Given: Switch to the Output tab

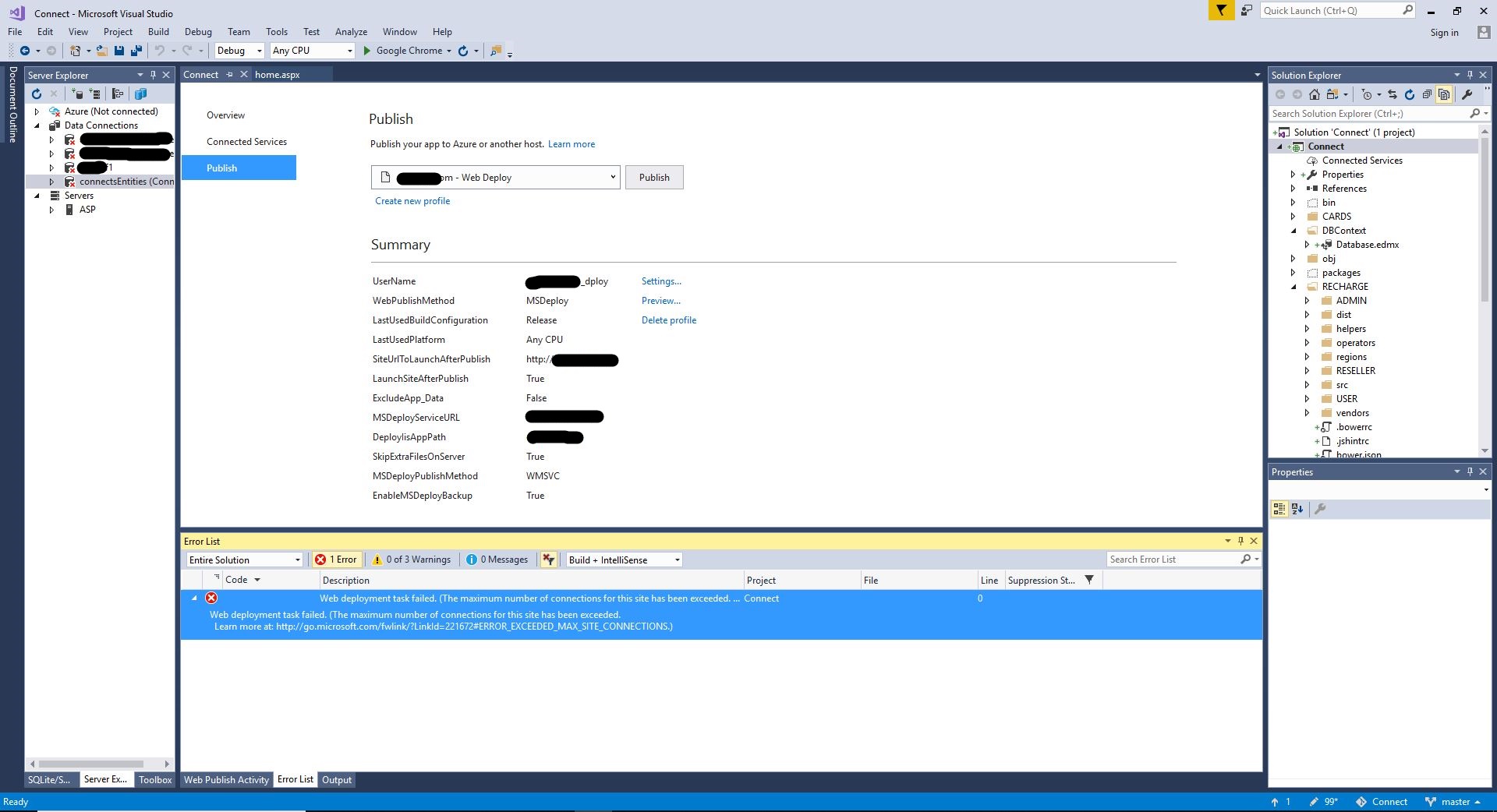Looking at the screenshot, I should click(337, 780).
